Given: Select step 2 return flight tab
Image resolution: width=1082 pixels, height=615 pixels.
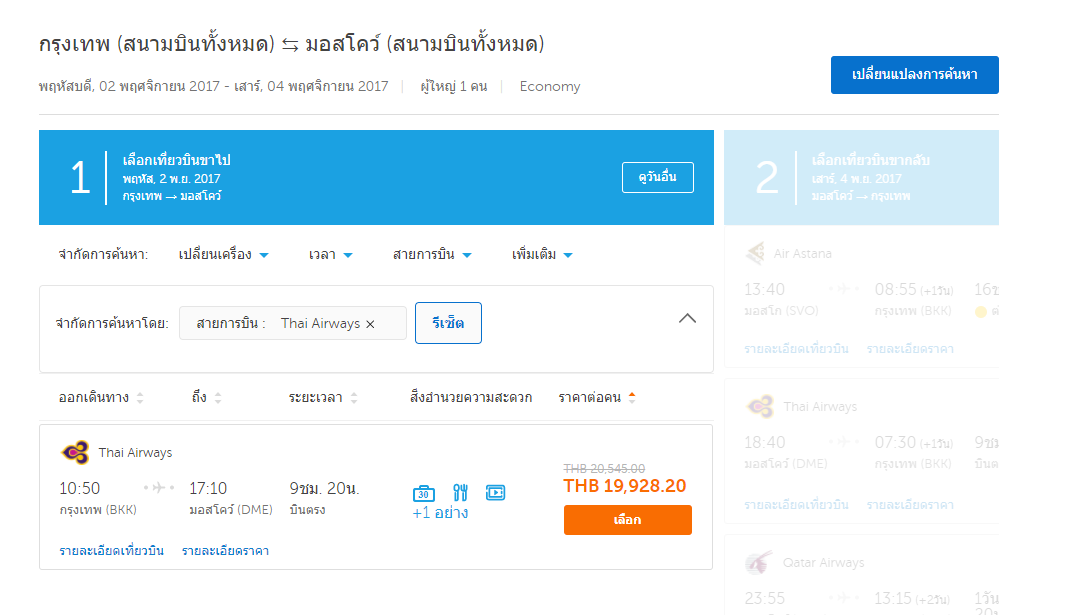Looking at the screenshot, I should (x=861, y=177).
